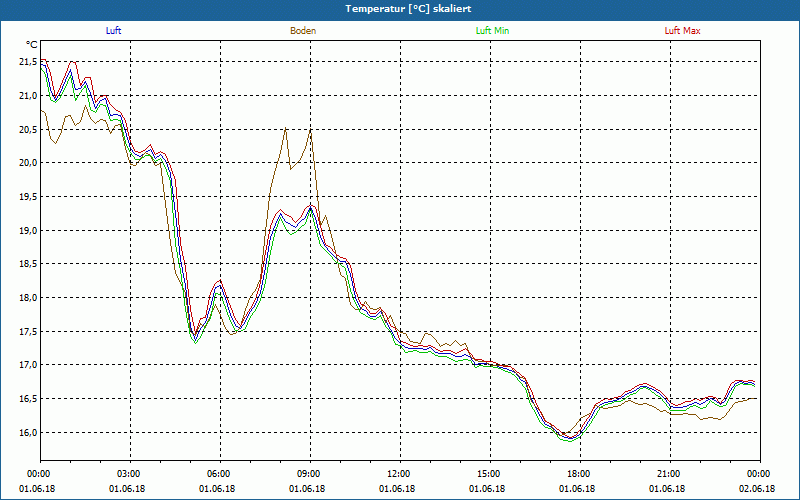800x500 pixels.
Task: Click the 06:00 time axis label
Action: point(220,474)
